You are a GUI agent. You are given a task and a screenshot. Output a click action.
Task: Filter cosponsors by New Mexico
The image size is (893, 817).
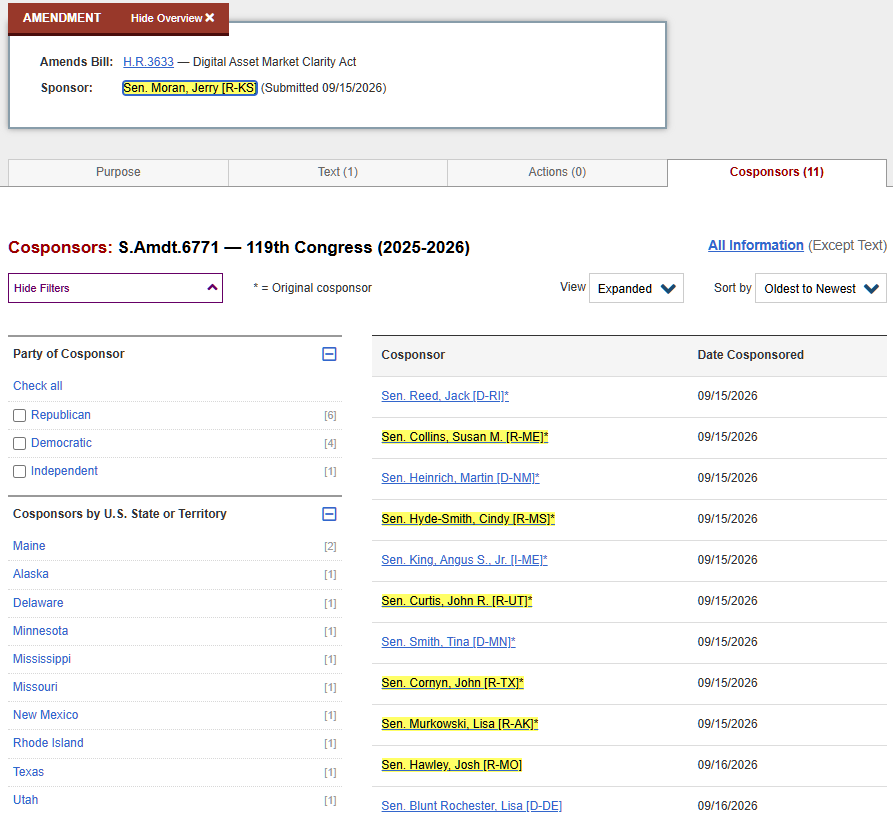tap(46, 715)
